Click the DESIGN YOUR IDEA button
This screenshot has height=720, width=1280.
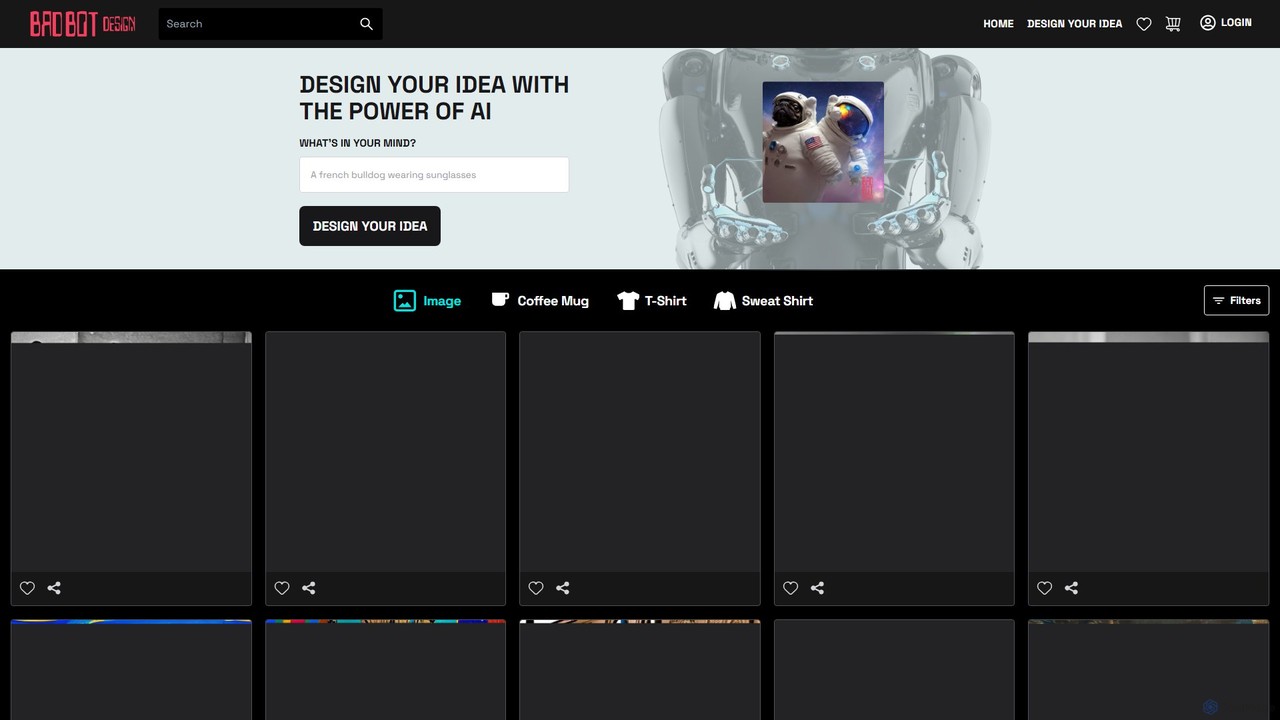point(370,226)
